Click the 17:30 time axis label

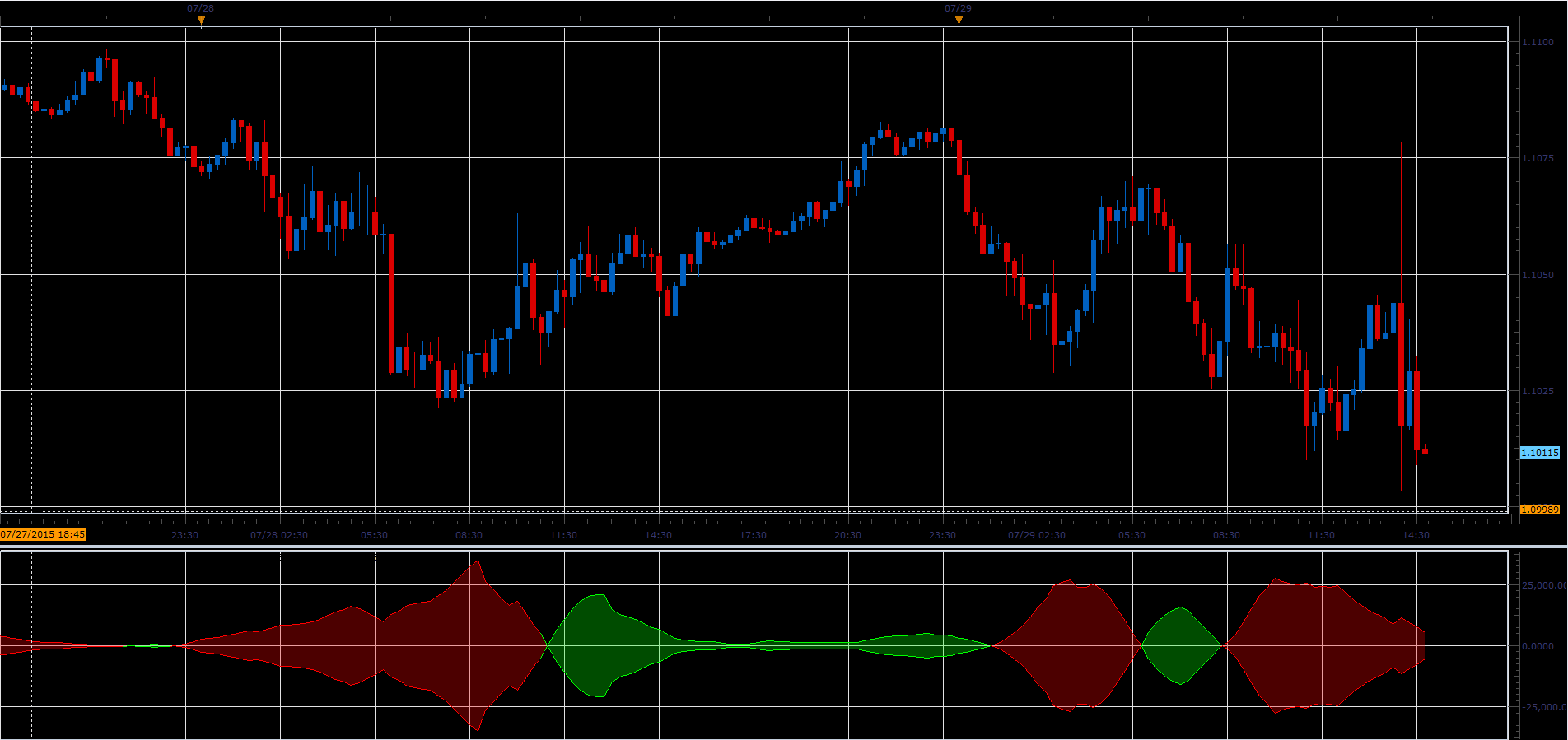tap(753, 535)
